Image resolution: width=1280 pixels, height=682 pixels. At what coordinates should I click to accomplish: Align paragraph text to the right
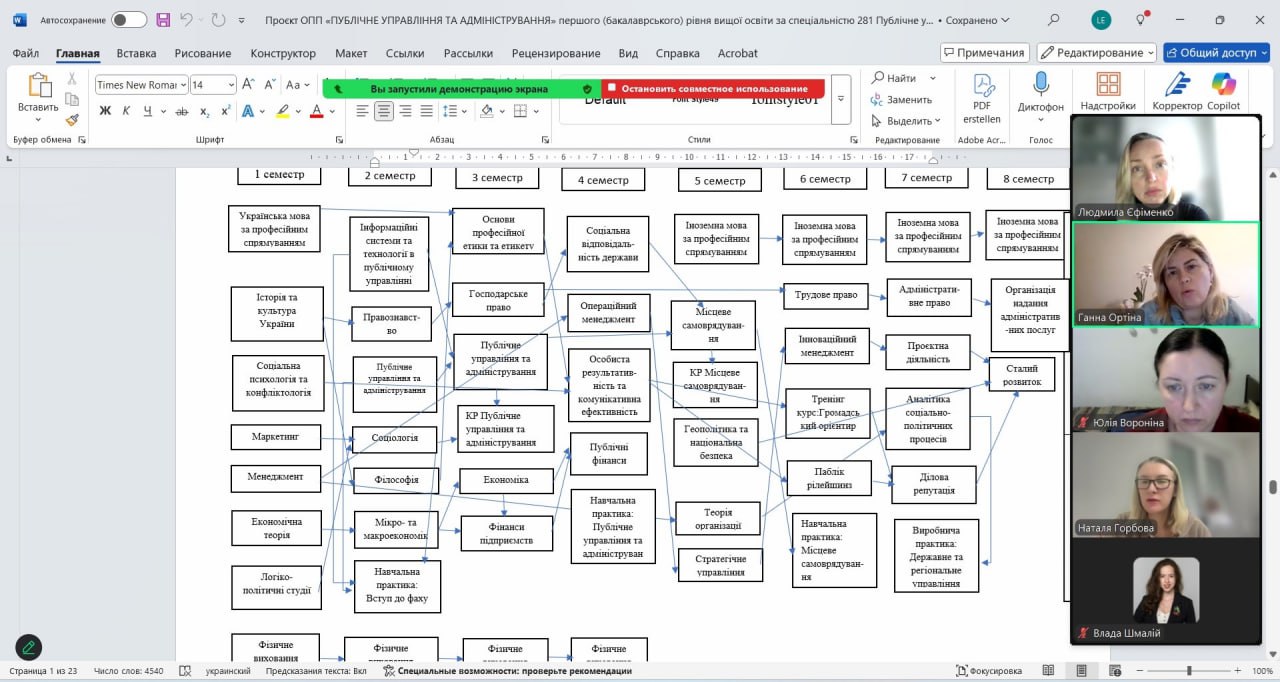(405, 111)
